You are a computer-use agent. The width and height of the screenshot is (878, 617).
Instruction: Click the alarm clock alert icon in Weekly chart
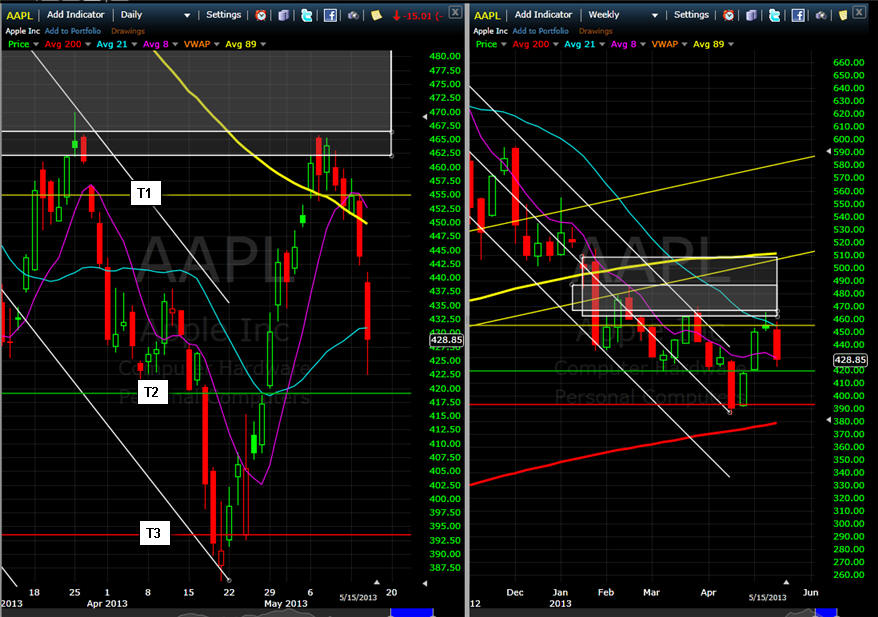728,15
